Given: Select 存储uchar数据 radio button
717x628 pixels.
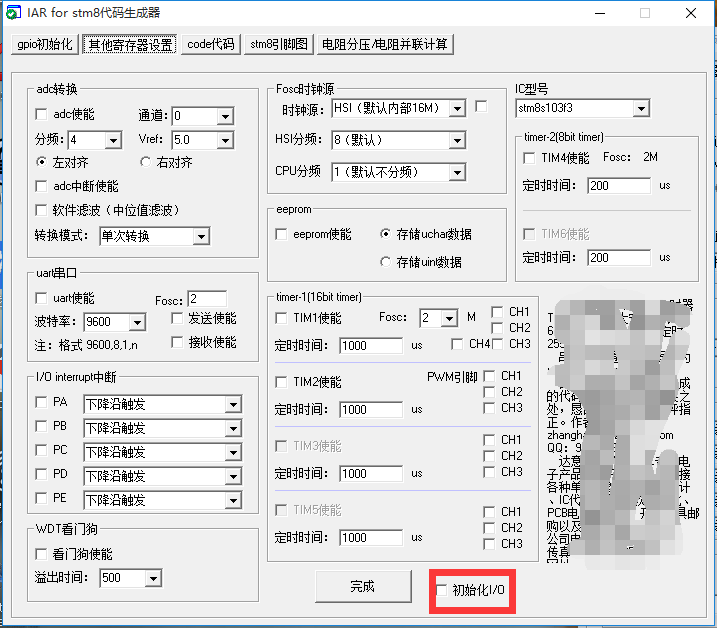Looking at the screenshot, I should (385, 234).
